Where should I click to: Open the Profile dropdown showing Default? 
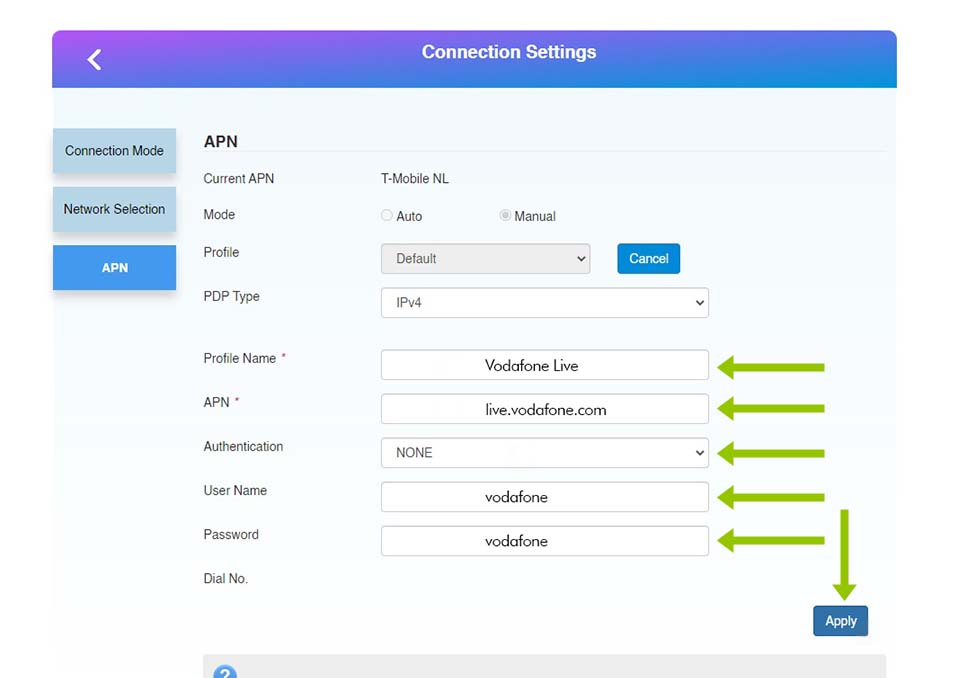485,259
